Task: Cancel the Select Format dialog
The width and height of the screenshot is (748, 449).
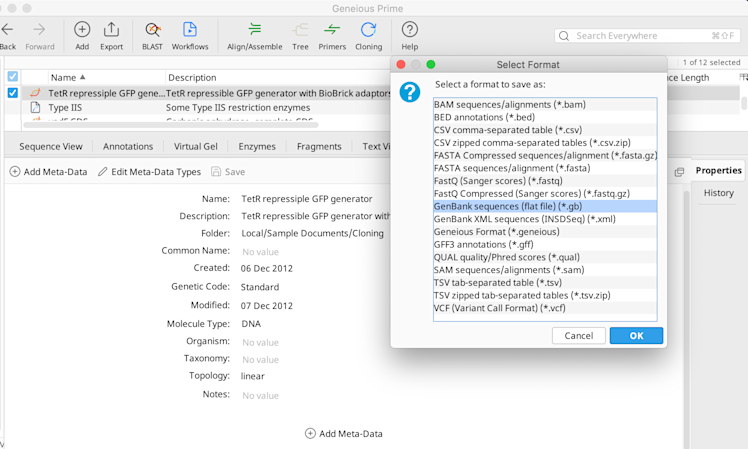Action: point(578,336)
